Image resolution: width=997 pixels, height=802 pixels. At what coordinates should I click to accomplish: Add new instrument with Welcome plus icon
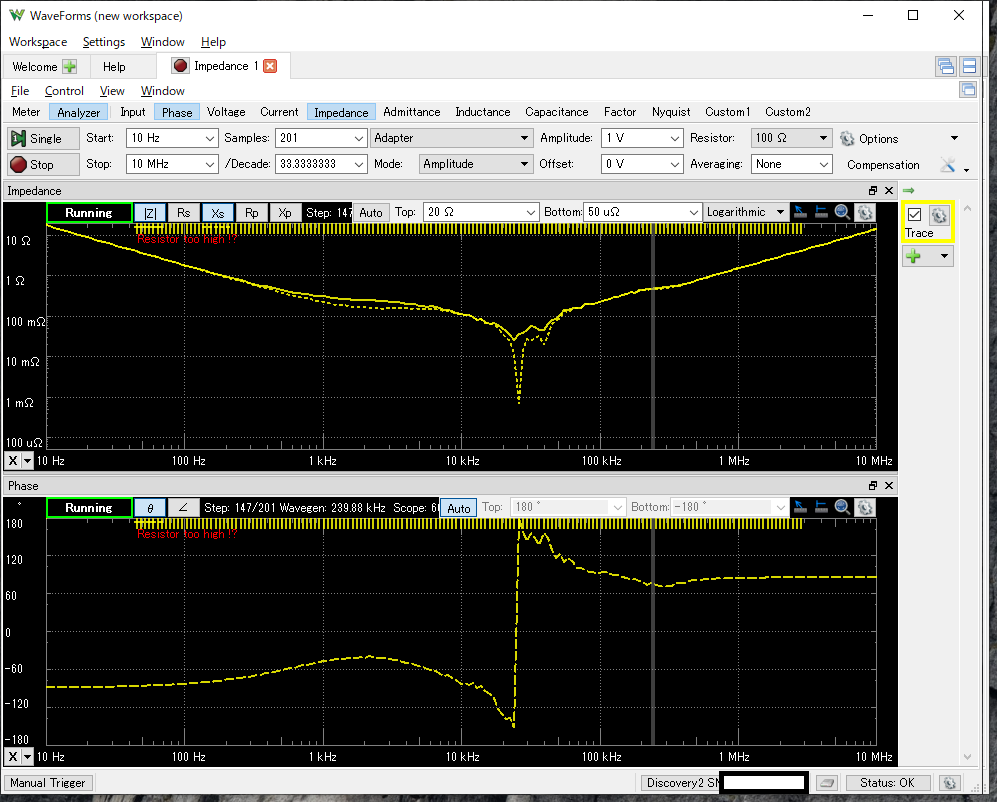(69, 67)
